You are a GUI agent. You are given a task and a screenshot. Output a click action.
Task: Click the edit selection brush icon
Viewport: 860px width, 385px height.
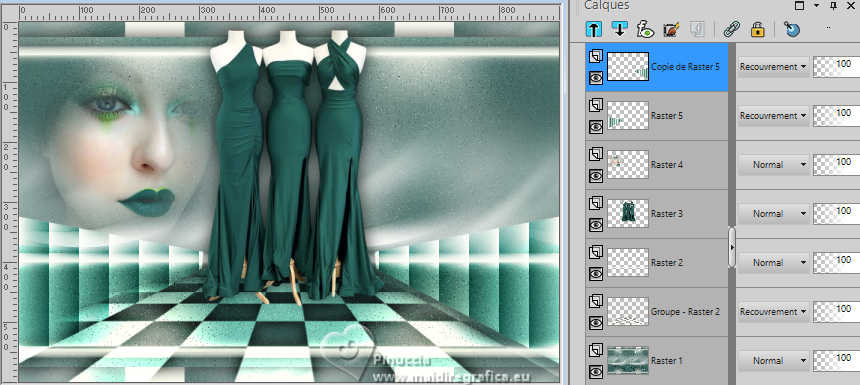[671, 29]
